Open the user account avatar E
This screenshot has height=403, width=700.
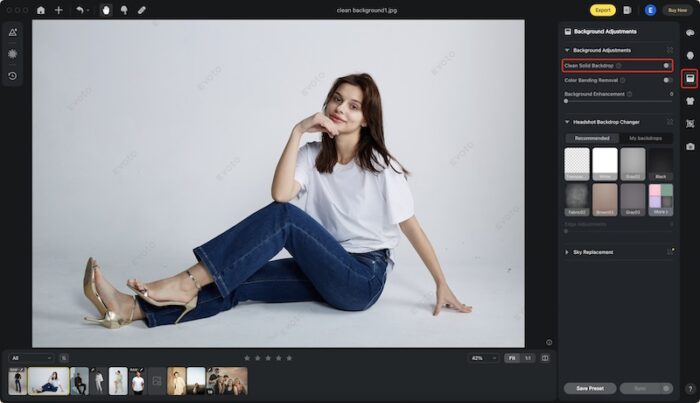coord(650,10)
